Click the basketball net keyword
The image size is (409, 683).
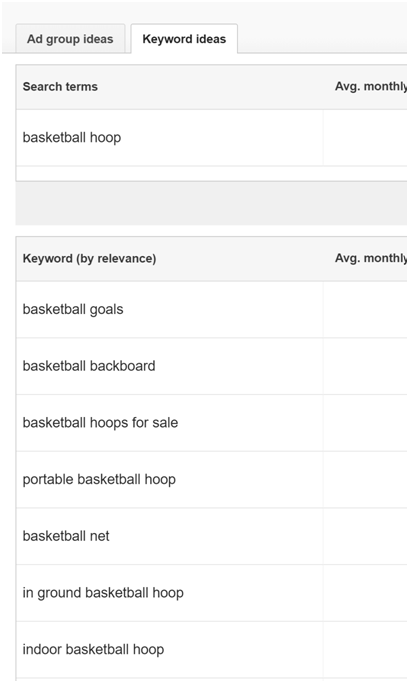coord(66,536)
